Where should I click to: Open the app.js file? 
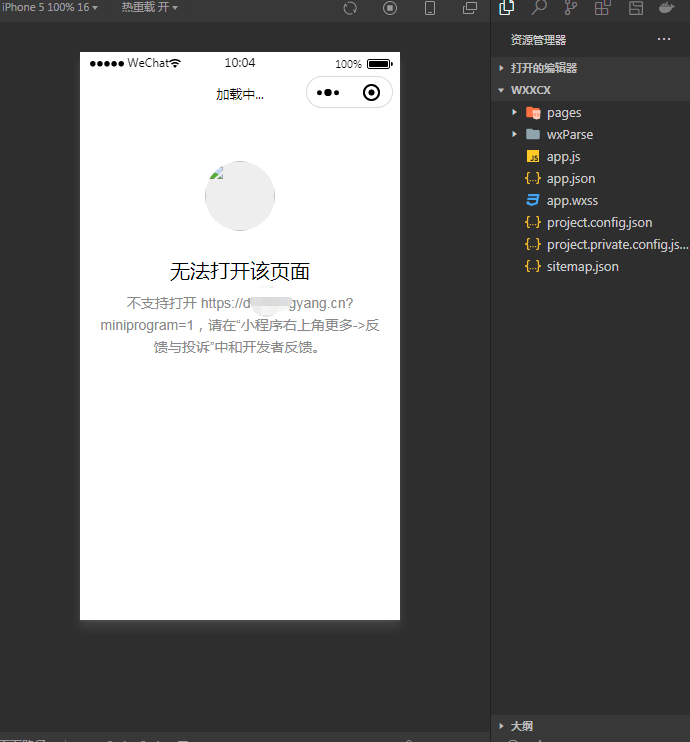pyautogui.click(x=590, y=157)
